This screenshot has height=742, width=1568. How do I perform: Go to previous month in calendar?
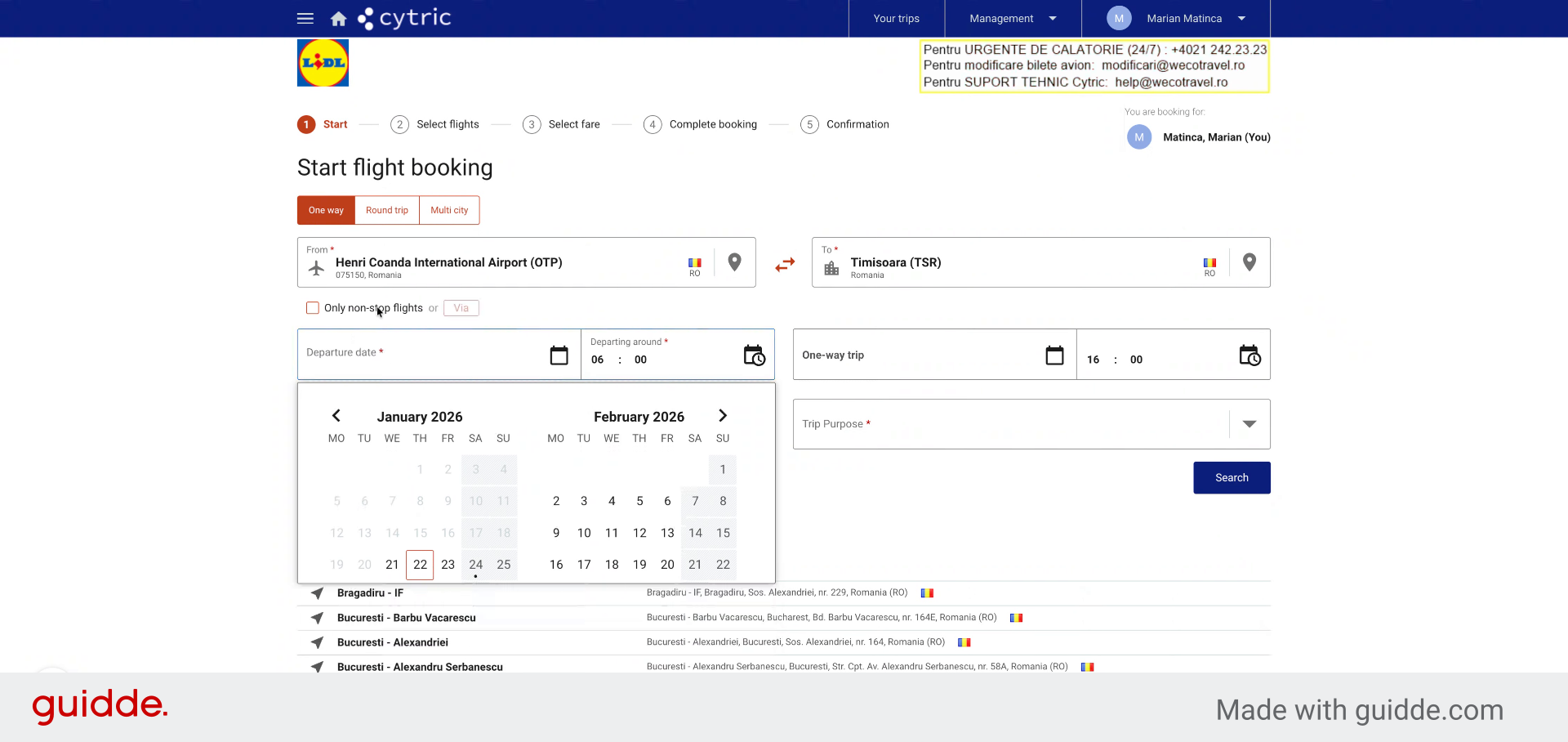click(336, 416)
